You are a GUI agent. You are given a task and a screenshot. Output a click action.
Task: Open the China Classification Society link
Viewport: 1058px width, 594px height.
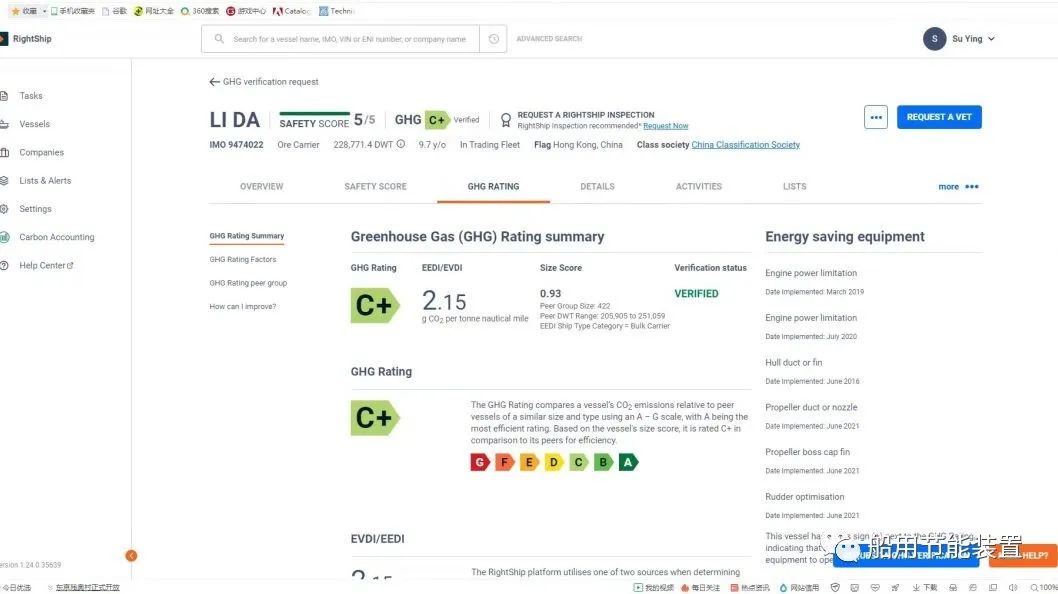746,145
